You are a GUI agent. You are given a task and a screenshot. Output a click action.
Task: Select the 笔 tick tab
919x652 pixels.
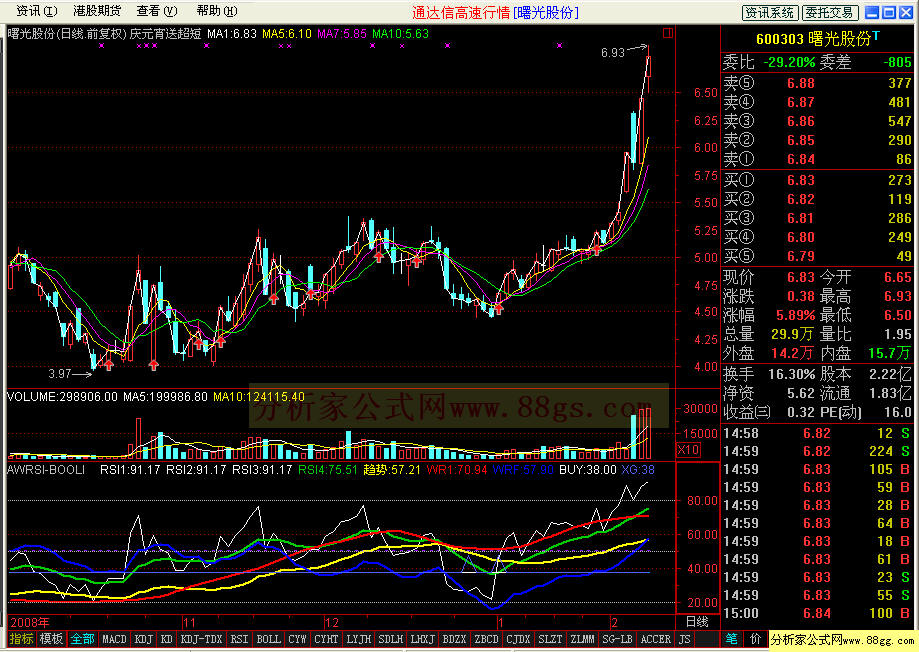click(x=731, y=639)
